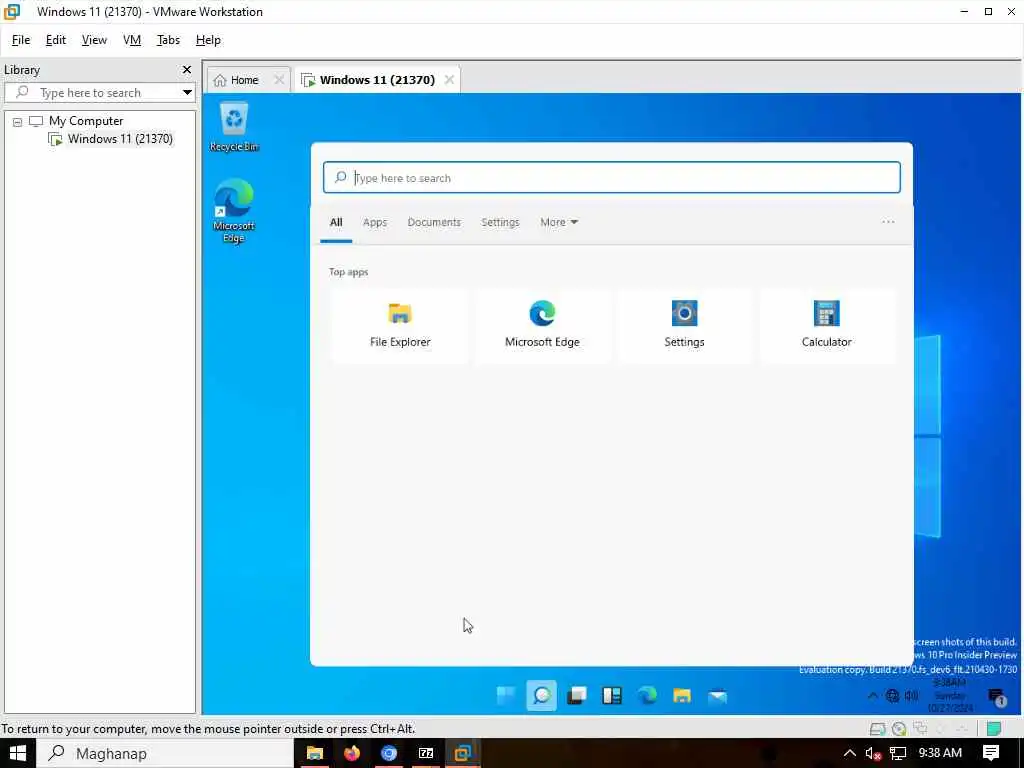Launch Edge from guest taskbar
Screen dimensions: 1024x768
(x=647, y=696)
